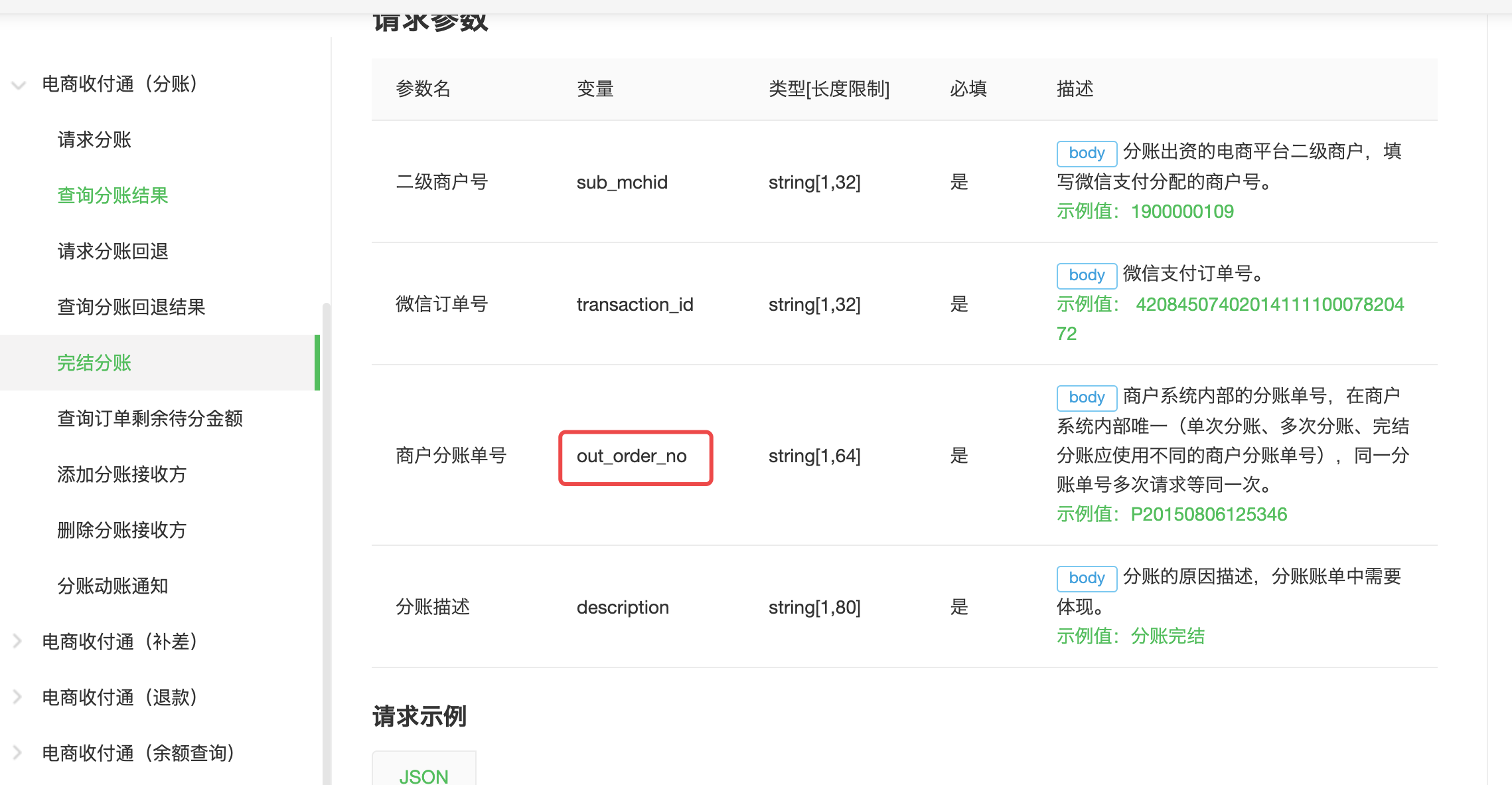
Task: Go to 分账动账通知 page
Action: click(113, 586)
